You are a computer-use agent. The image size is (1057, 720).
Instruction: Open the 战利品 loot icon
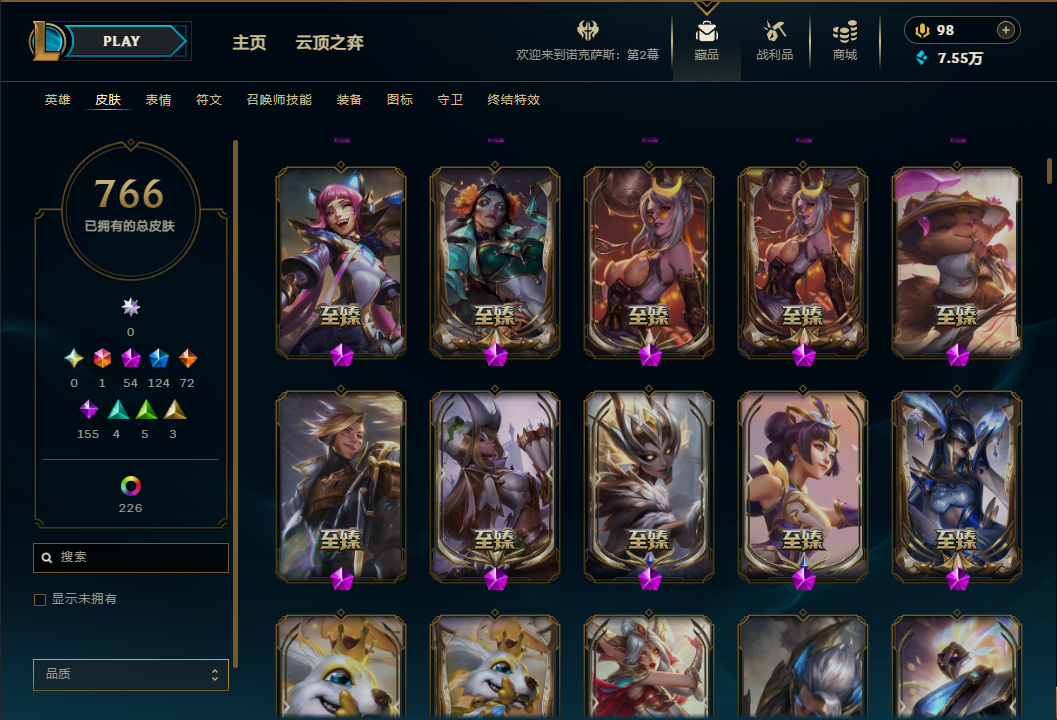775,31
